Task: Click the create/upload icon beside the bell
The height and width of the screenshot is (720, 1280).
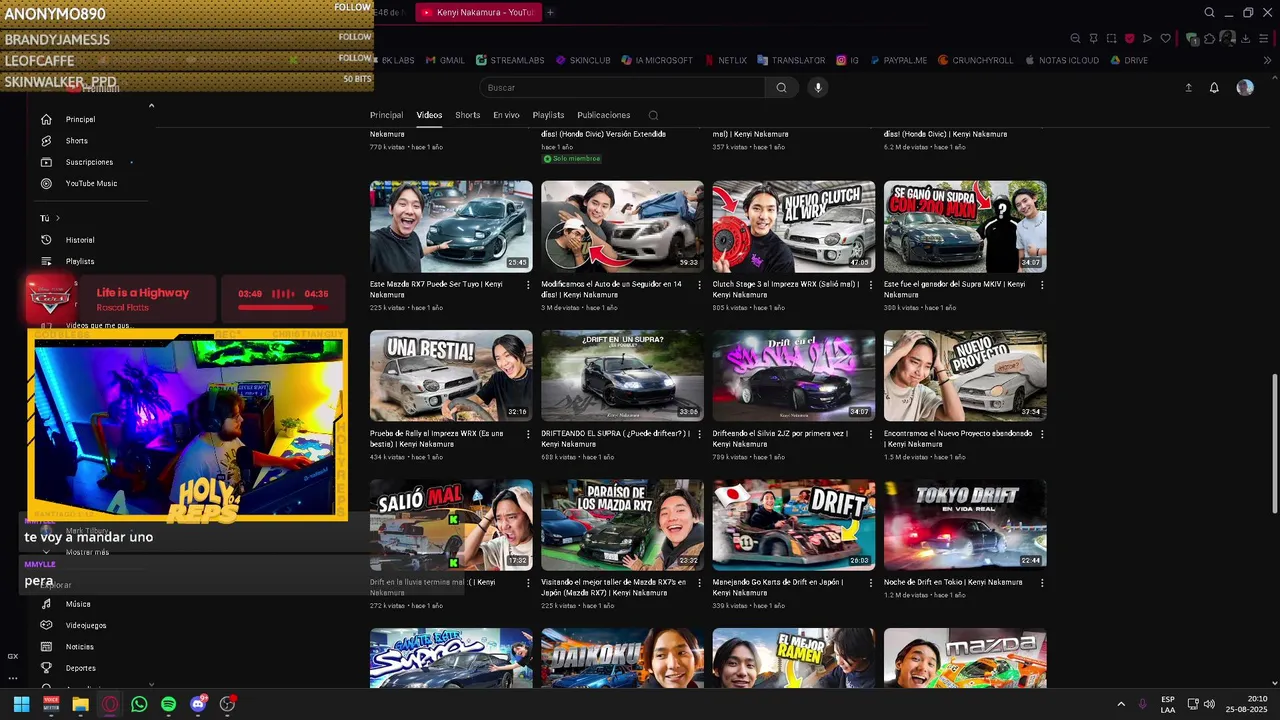Action: pos(1188,88)
